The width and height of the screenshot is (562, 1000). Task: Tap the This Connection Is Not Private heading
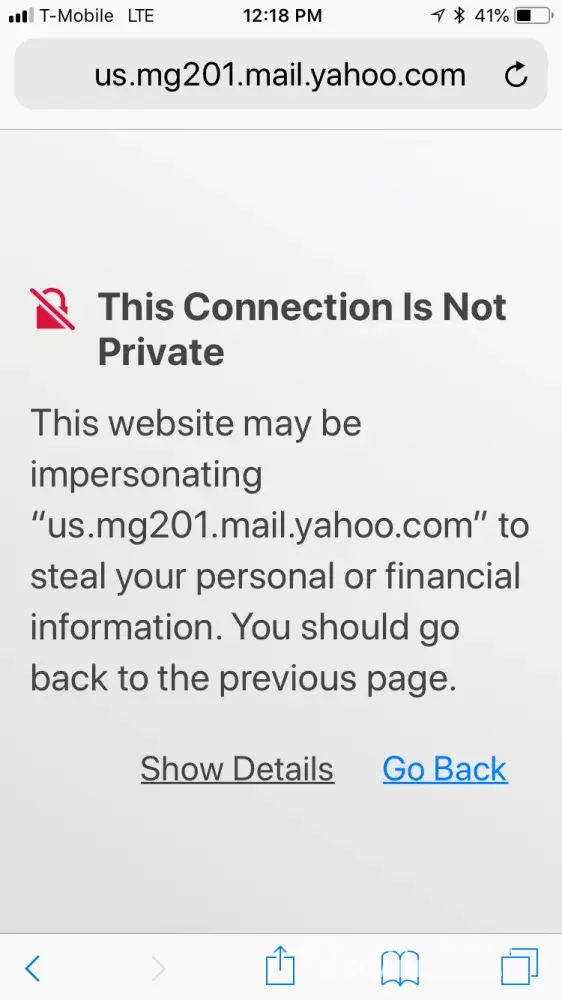302,329
